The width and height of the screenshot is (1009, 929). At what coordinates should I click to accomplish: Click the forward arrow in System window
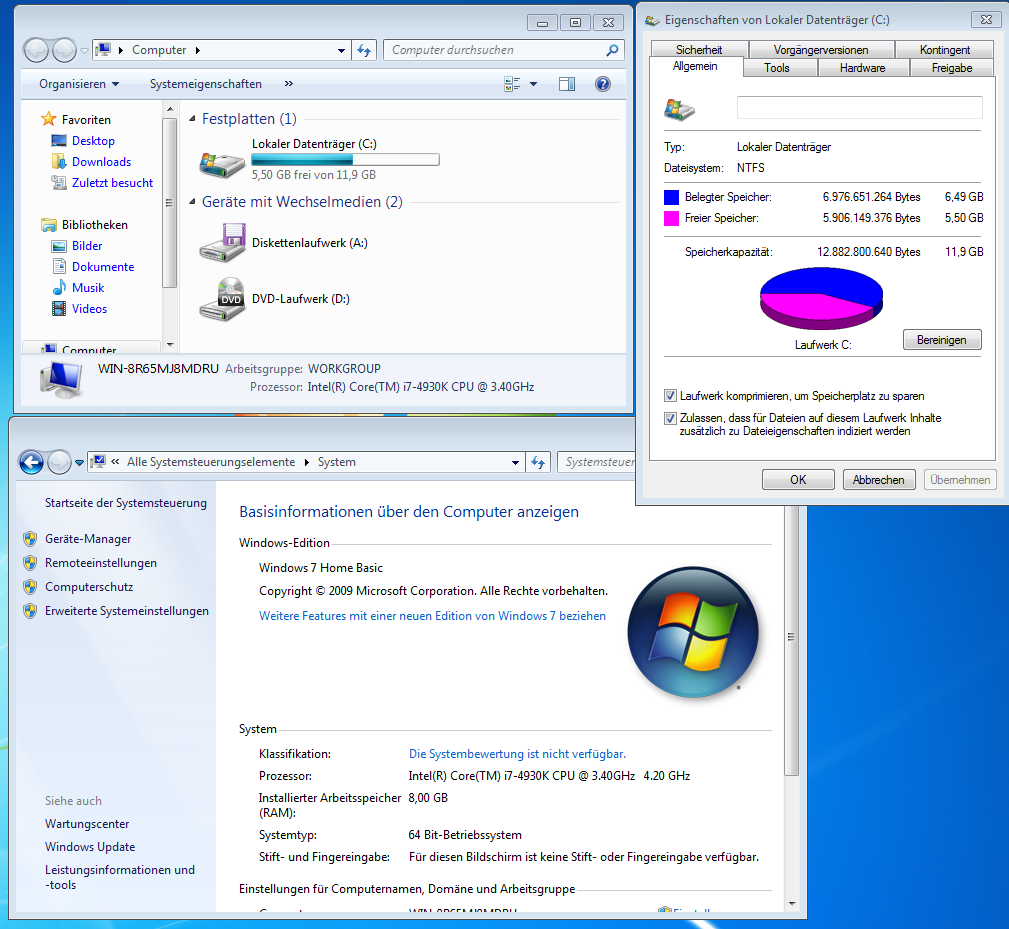pyautogui.click(x=59, y=462)
